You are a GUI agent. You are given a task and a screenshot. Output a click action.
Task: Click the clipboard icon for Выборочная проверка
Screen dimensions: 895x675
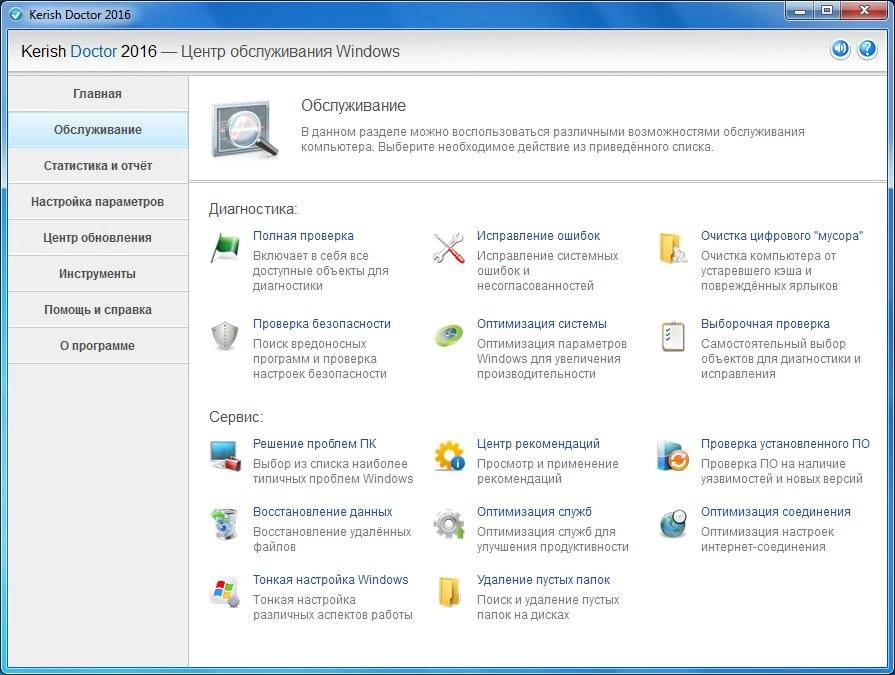673,336
